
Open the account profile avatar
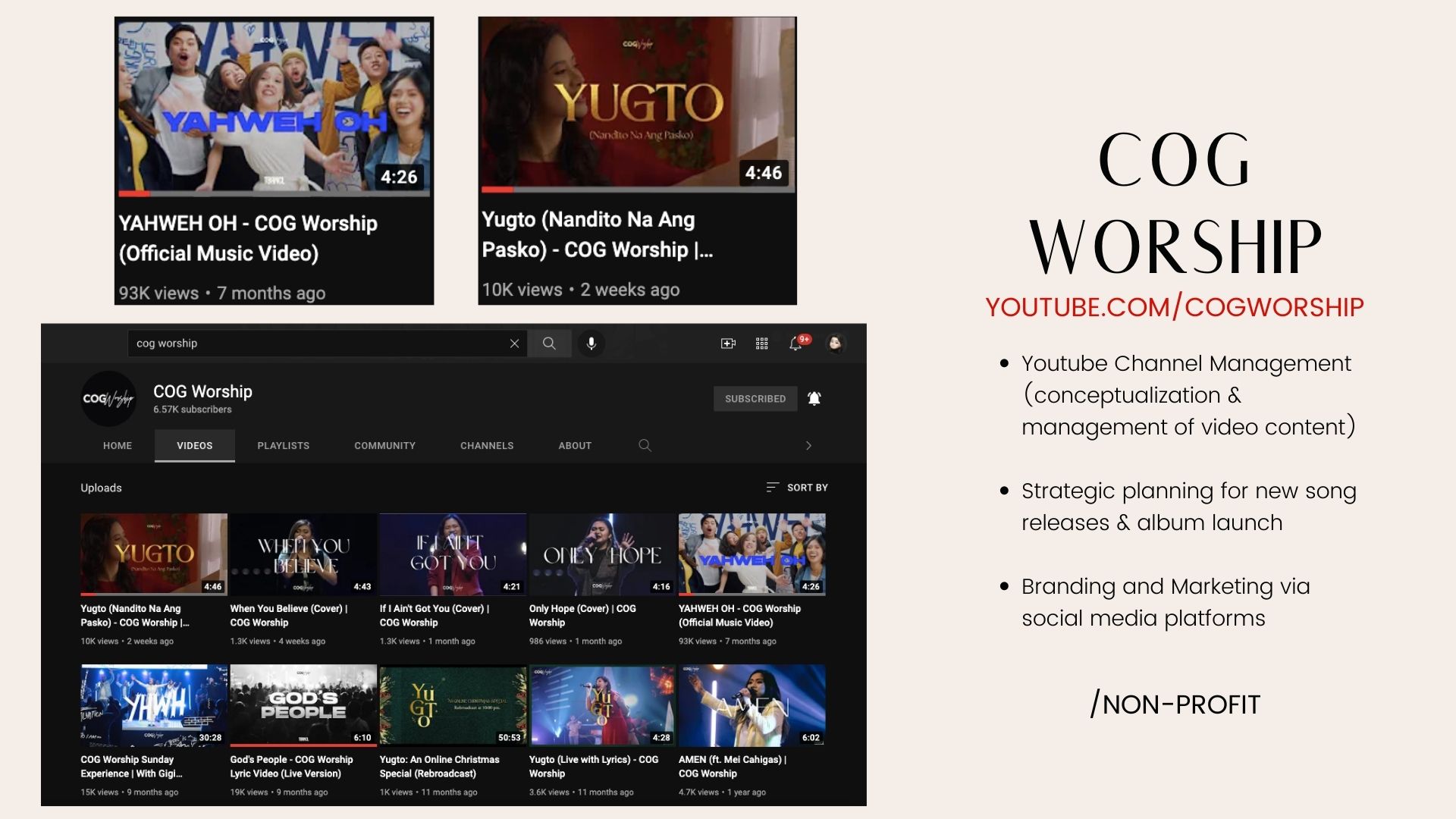[x=835, y=344]
